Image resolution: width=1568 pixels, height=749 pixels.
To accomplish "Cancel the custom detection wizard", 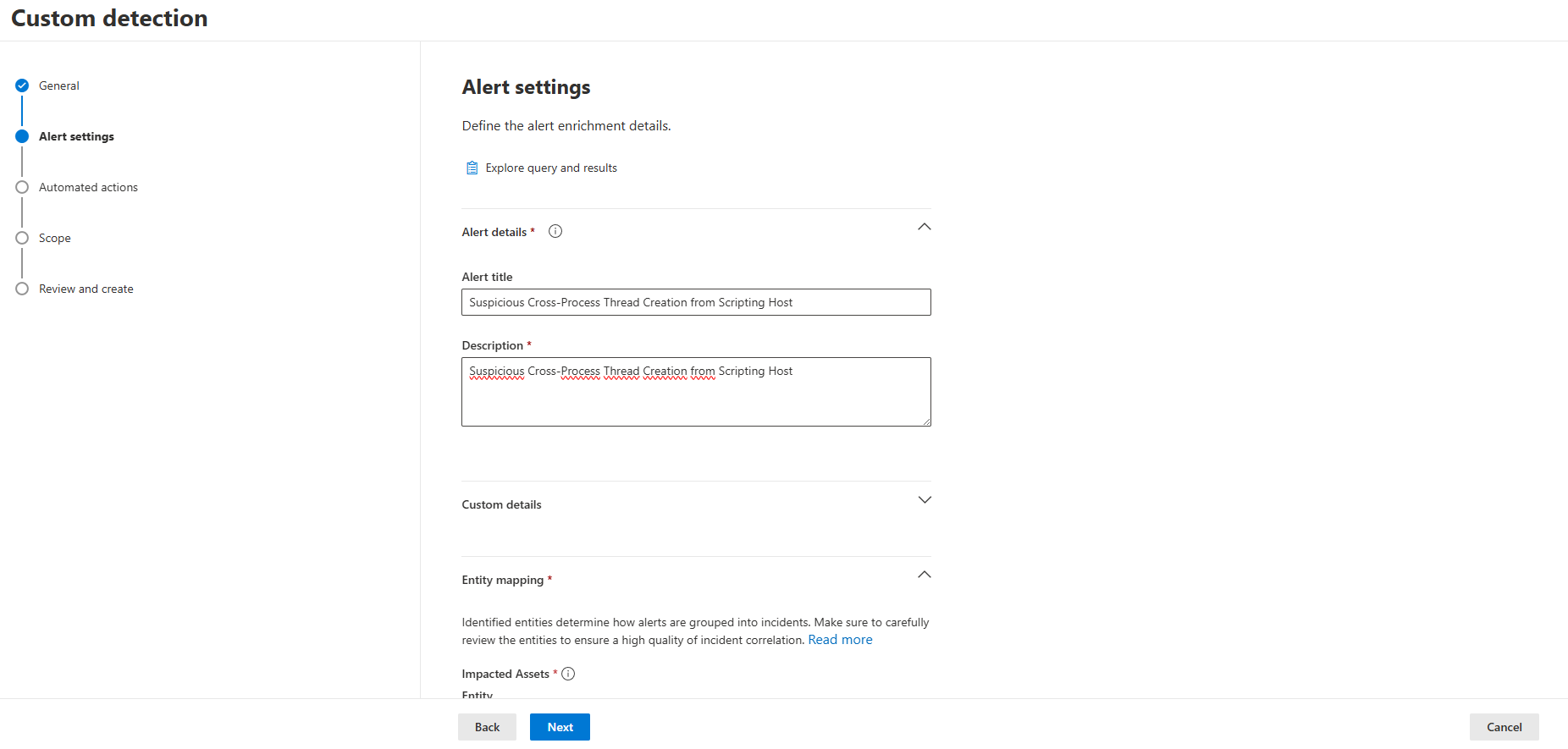I will click(1504, 727).
